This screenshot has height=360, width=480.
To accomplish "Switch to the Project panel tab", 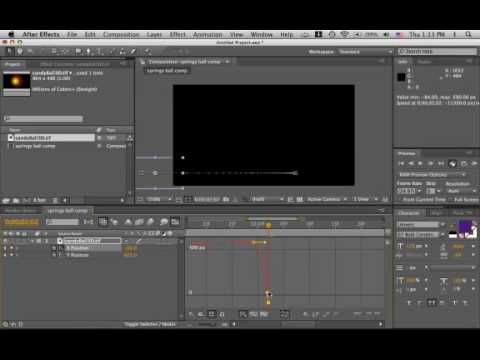I will 13,64.
